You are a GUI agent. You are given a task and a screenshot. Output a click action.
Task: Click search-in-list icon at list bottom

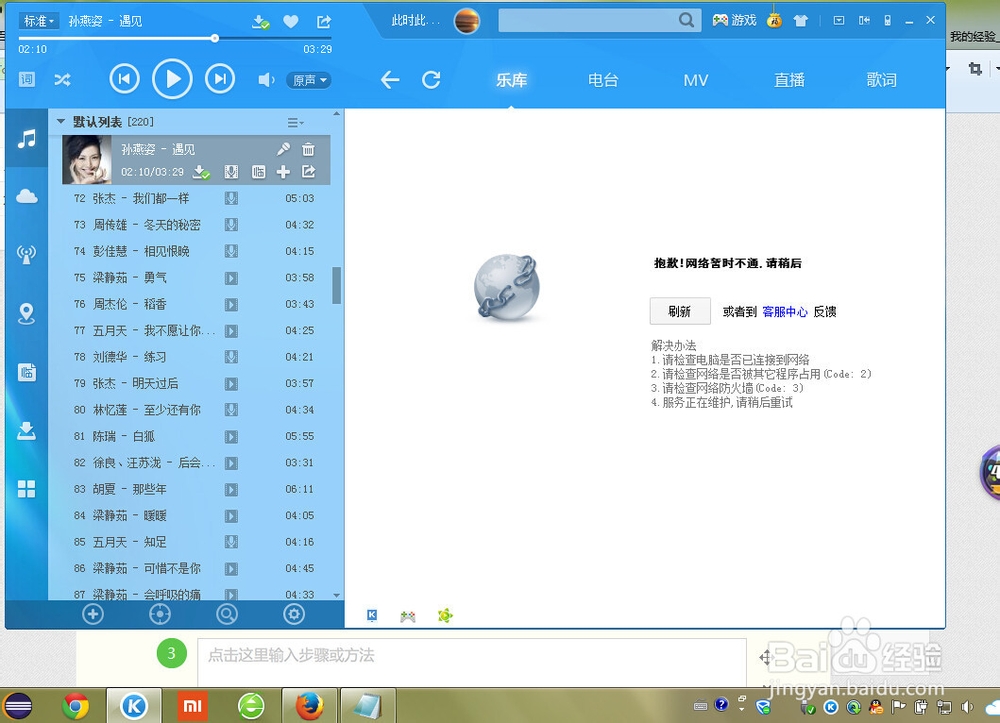(x=226, y=615)
